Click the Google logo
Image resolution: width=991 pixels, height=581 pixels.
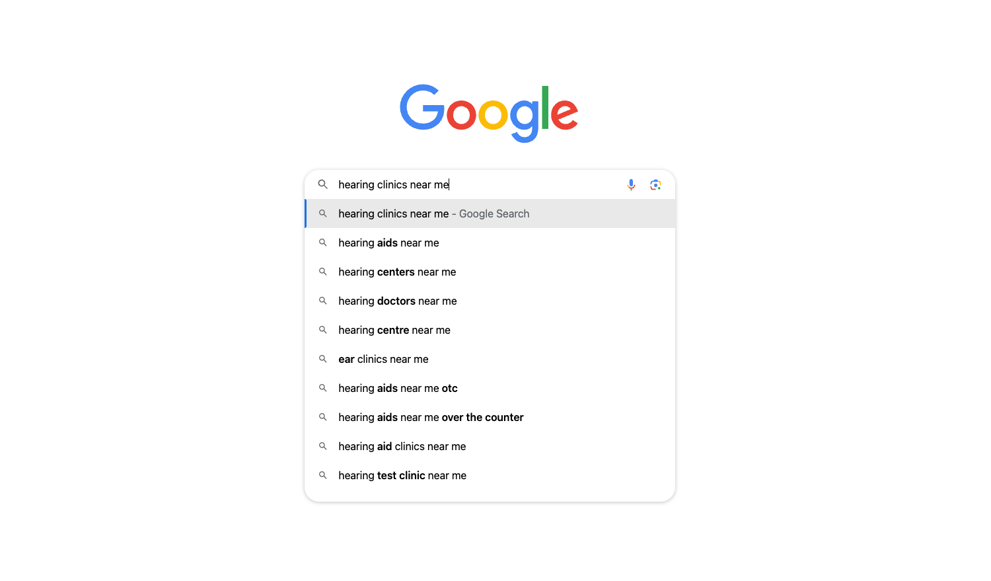(x=489, y=112)
